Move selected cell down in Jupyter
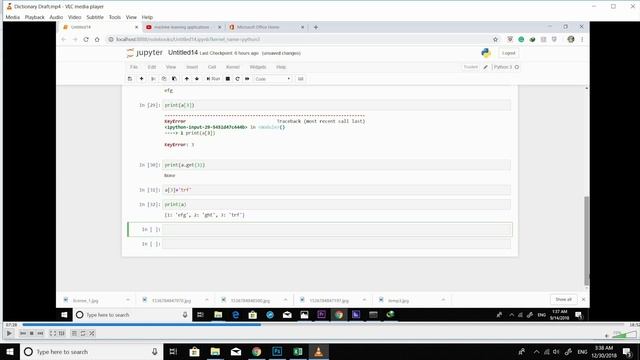 (x=197, y=79)
